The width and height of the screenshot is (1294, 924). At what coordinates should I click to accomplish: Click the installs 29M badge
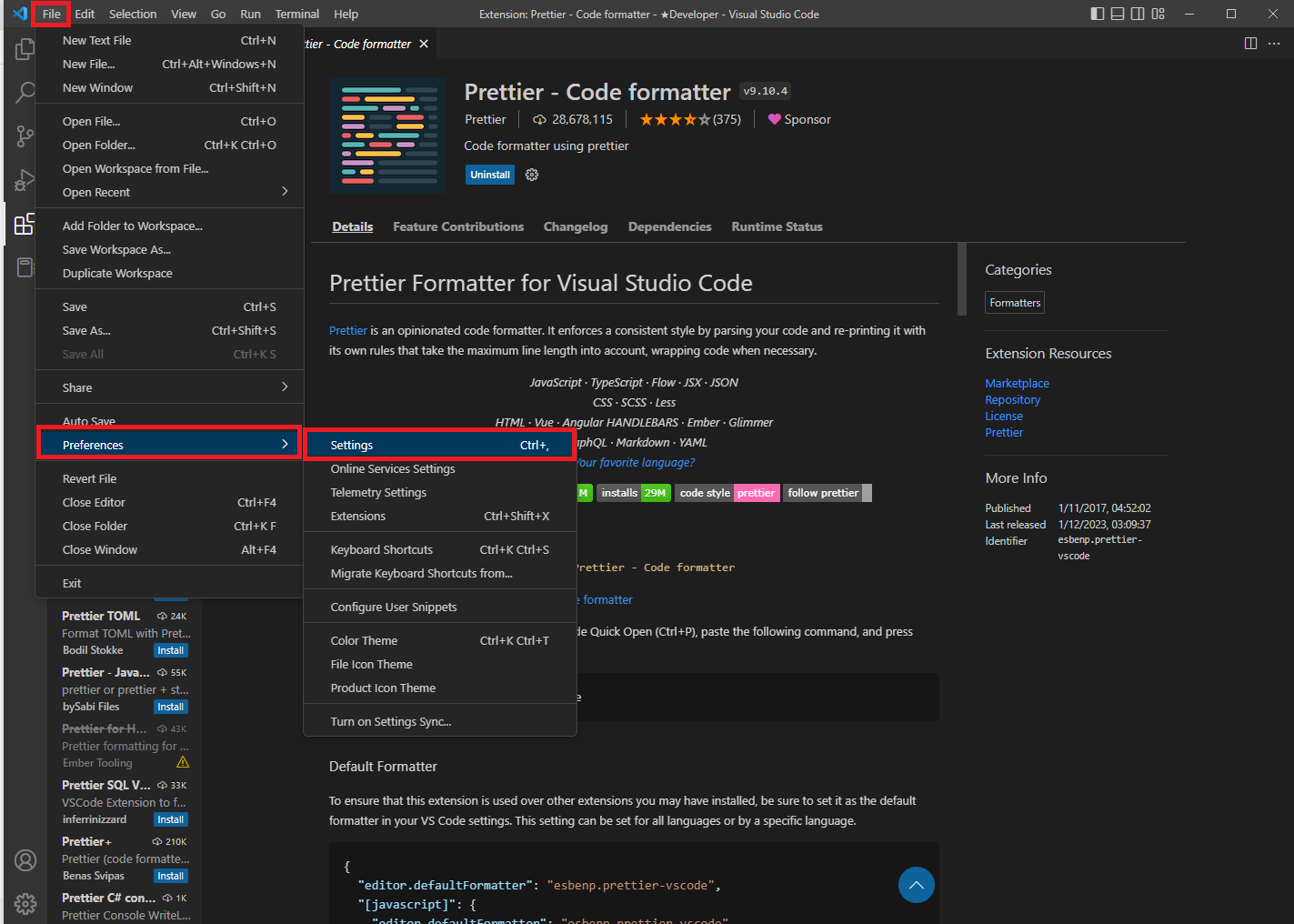(634, 492)
